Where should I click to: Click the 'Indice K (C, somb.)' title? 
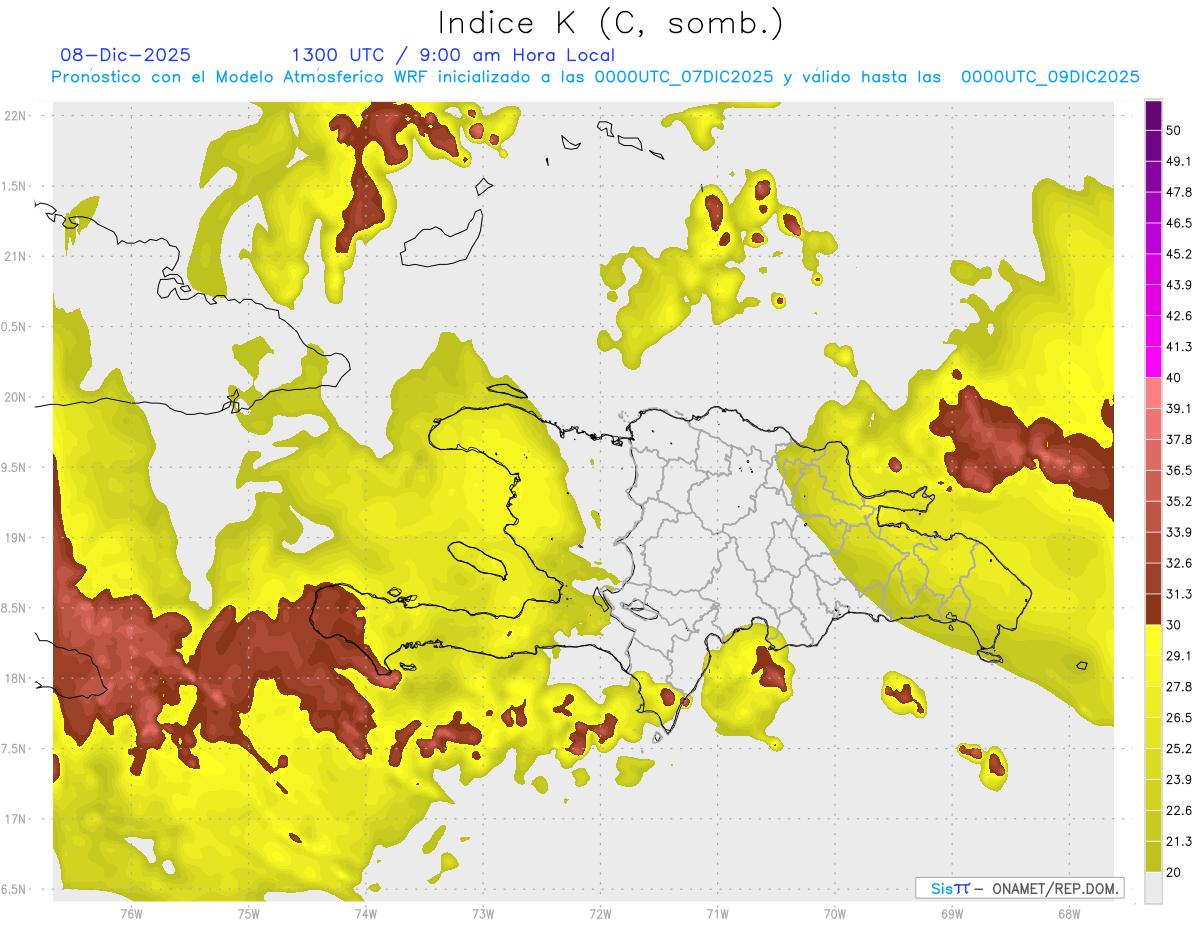click(x=610, y=23)
